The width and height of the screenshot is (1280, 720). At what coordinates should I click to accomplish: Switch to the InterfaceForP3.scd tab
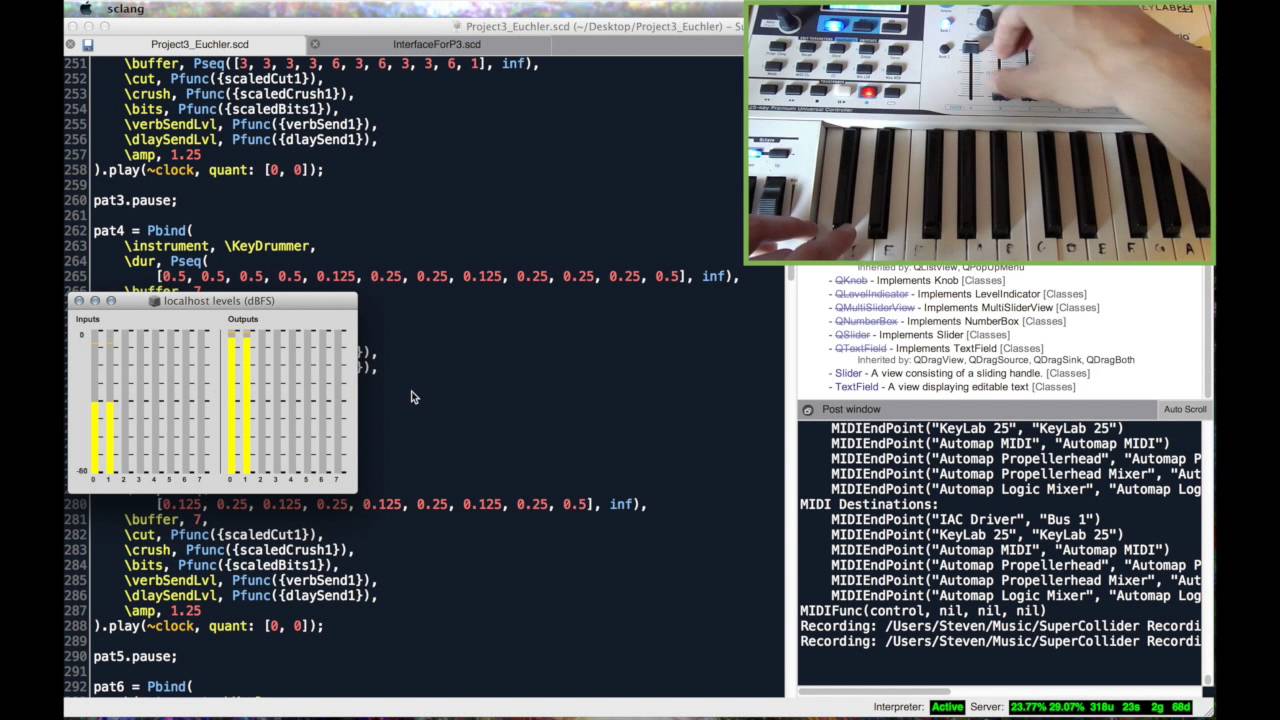(x=437, y=44)
